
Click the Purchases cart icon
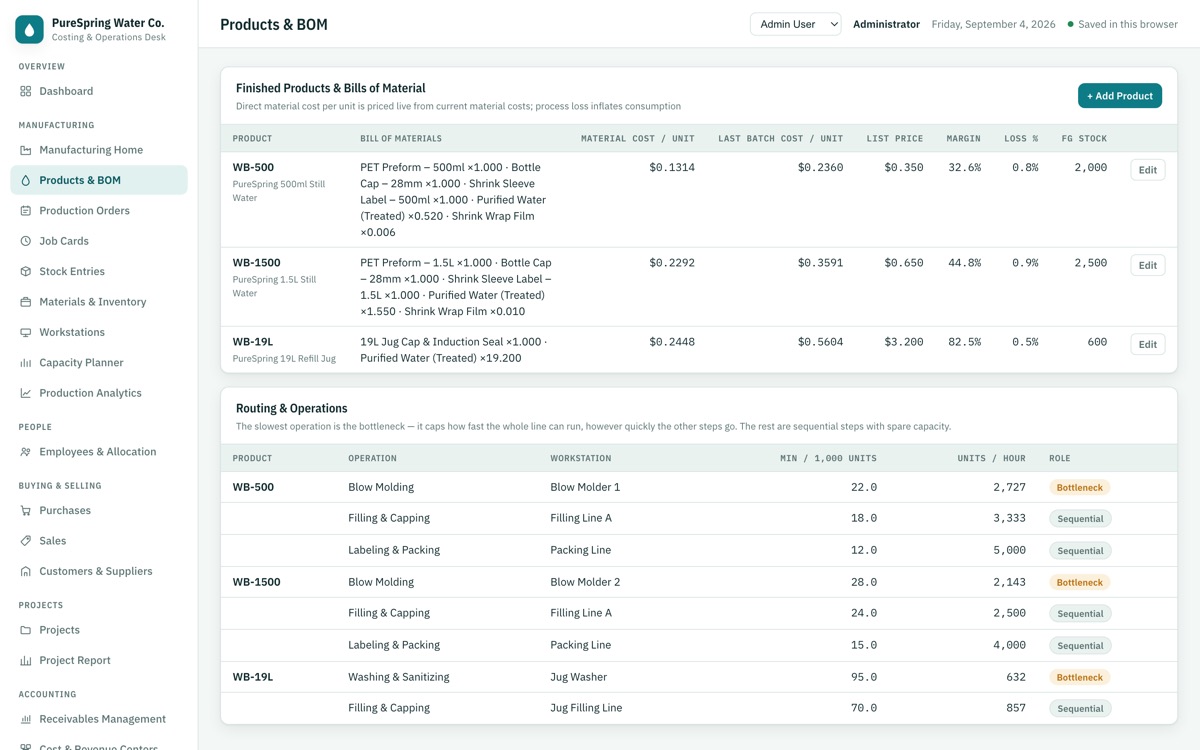coord(26,510)
